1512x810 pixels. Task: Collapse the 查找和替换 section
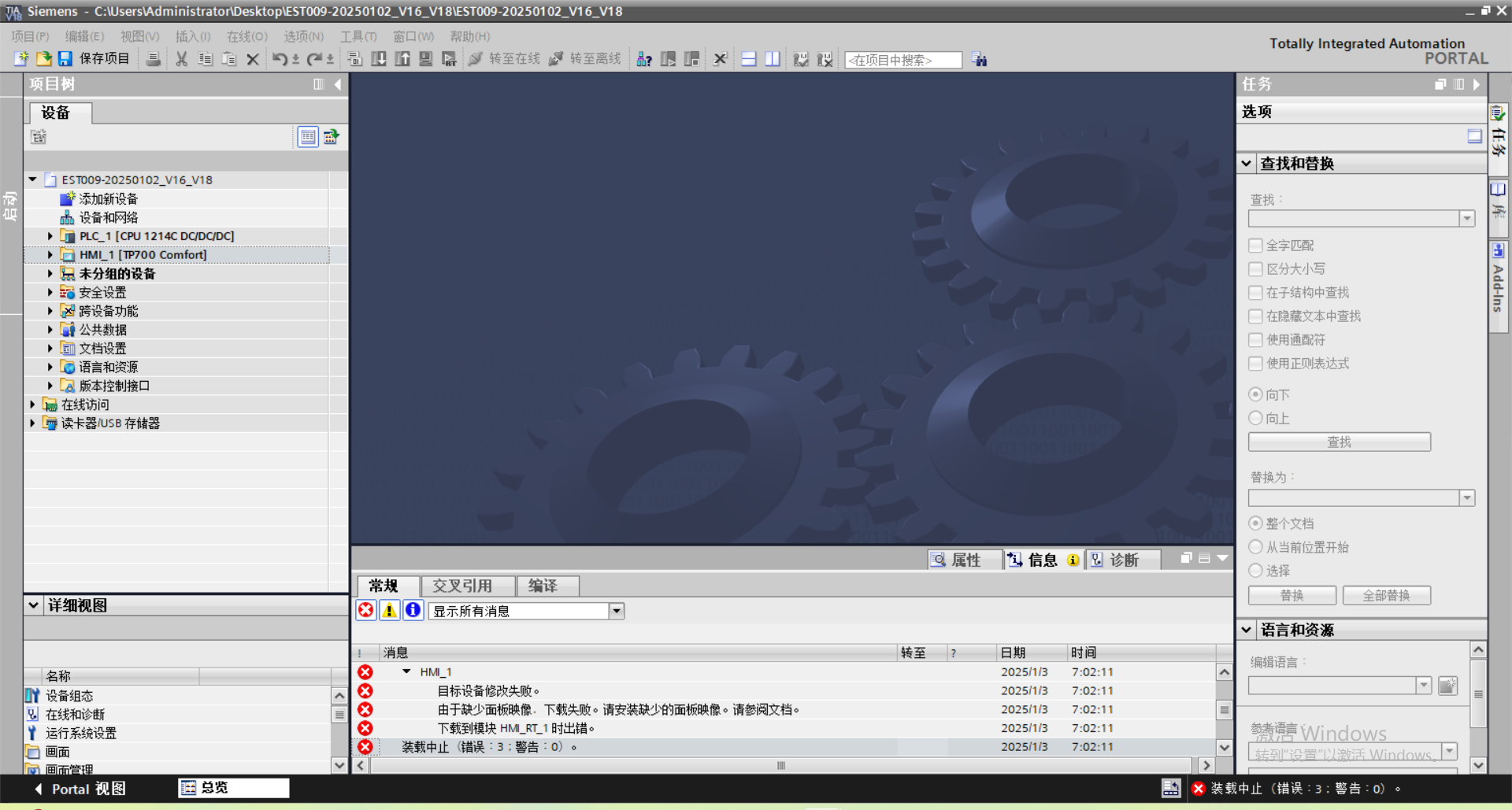click(1247, 164)
